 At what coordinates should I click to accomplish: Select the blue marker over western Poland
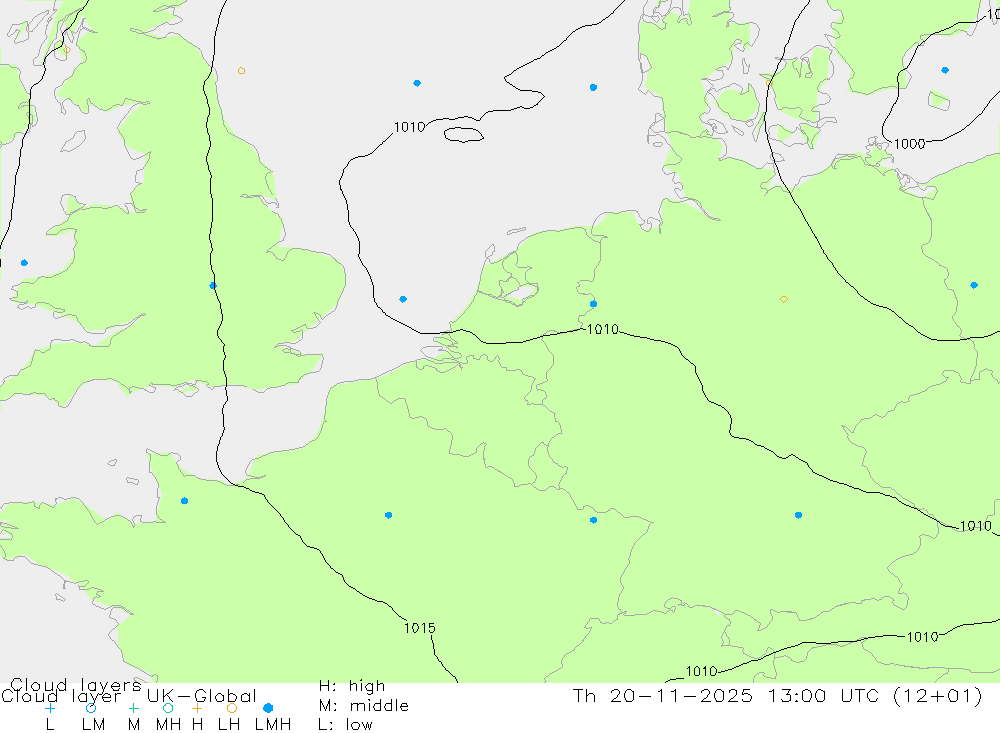click(x=974, y=285)
